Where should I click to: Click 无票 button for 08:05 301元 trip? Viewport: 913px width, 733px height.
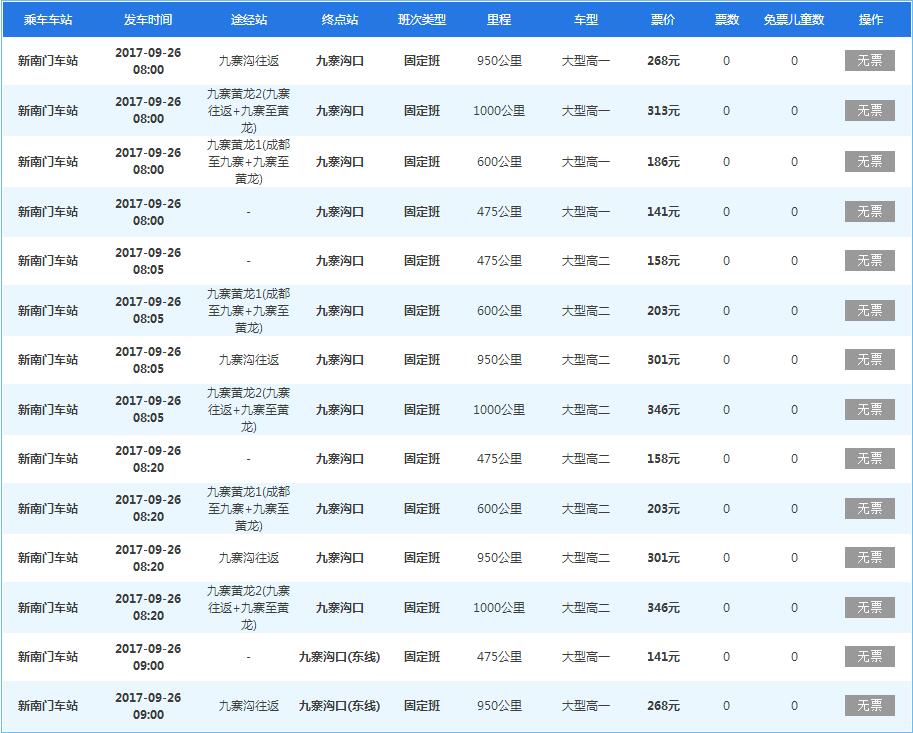pyautogui.click(x=869, y=359)
